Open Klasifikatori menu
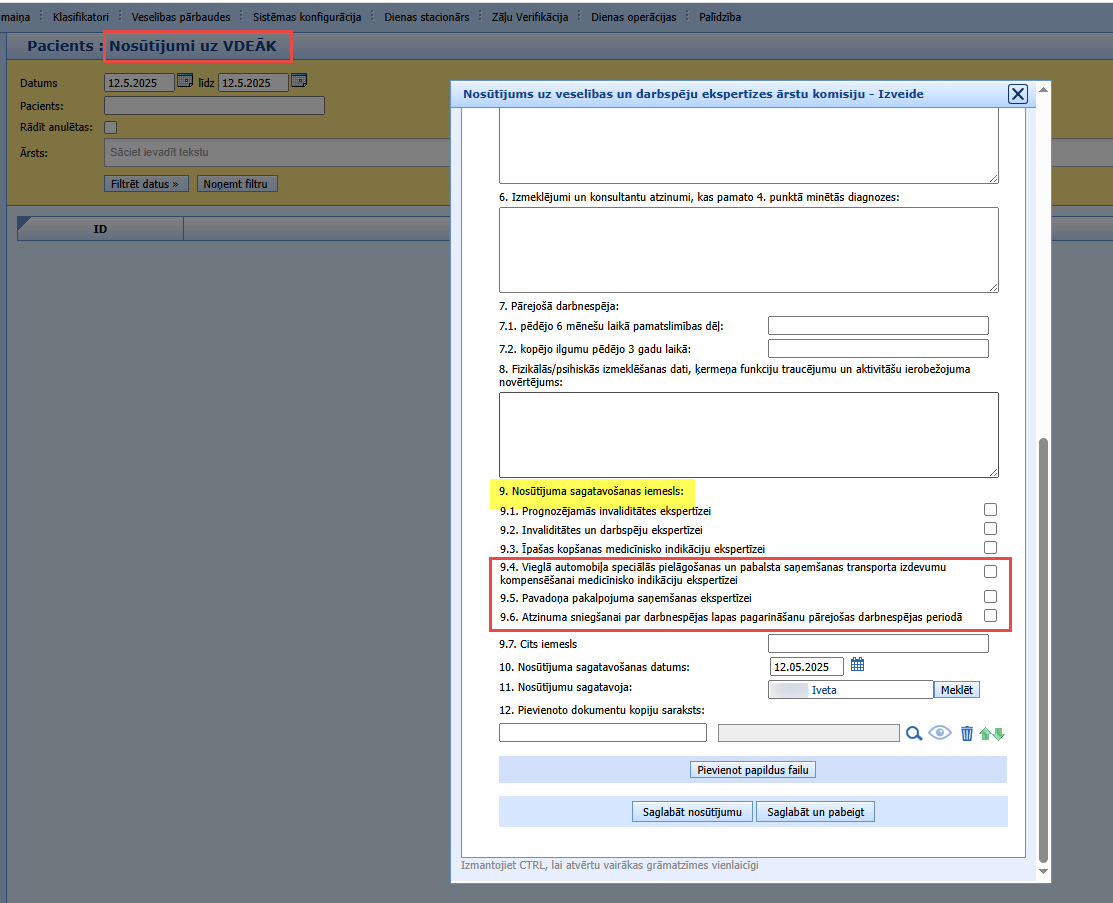Viewport: 1113px width, 903px height. 81,17
